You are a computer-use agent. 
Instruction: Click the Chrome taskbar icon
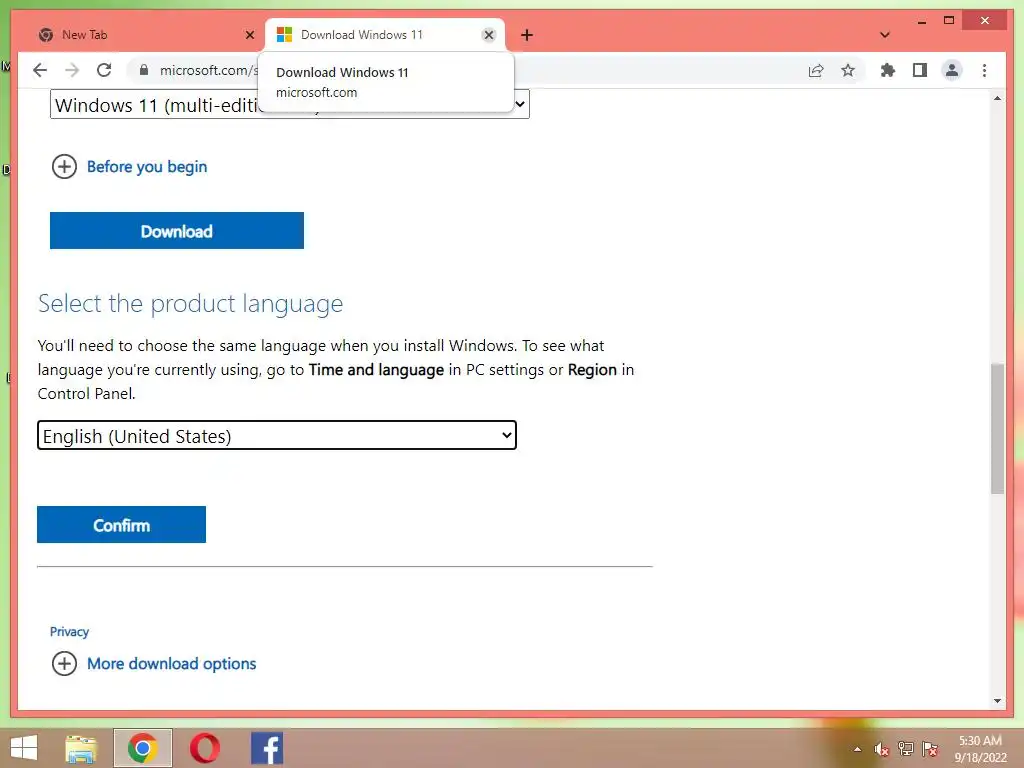[142, 748]
